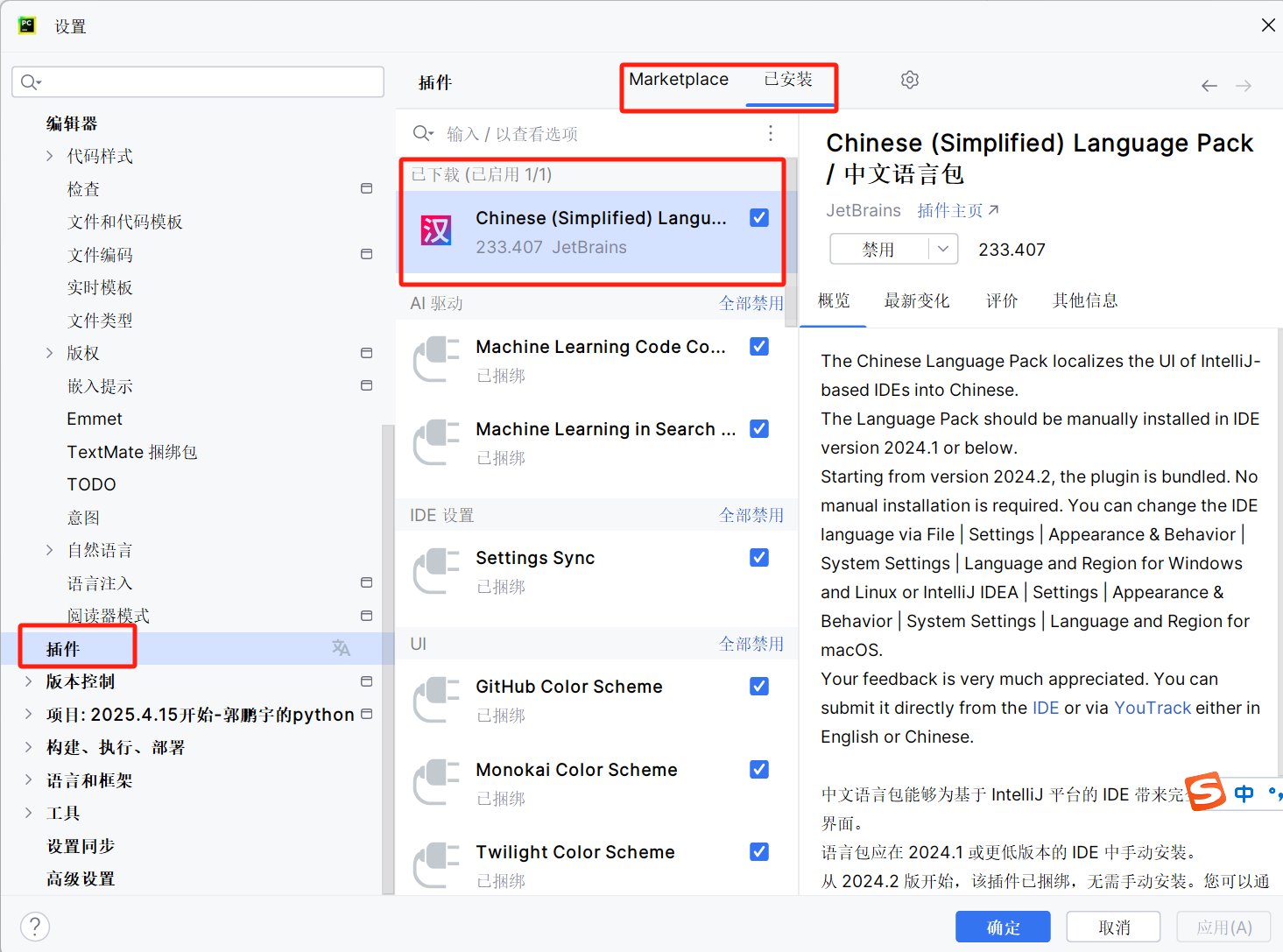Viewport: 1283px width, 952px height.
Task: Expand the 工具 tree node
Action: pyautogui.click(x=28, y=813)
